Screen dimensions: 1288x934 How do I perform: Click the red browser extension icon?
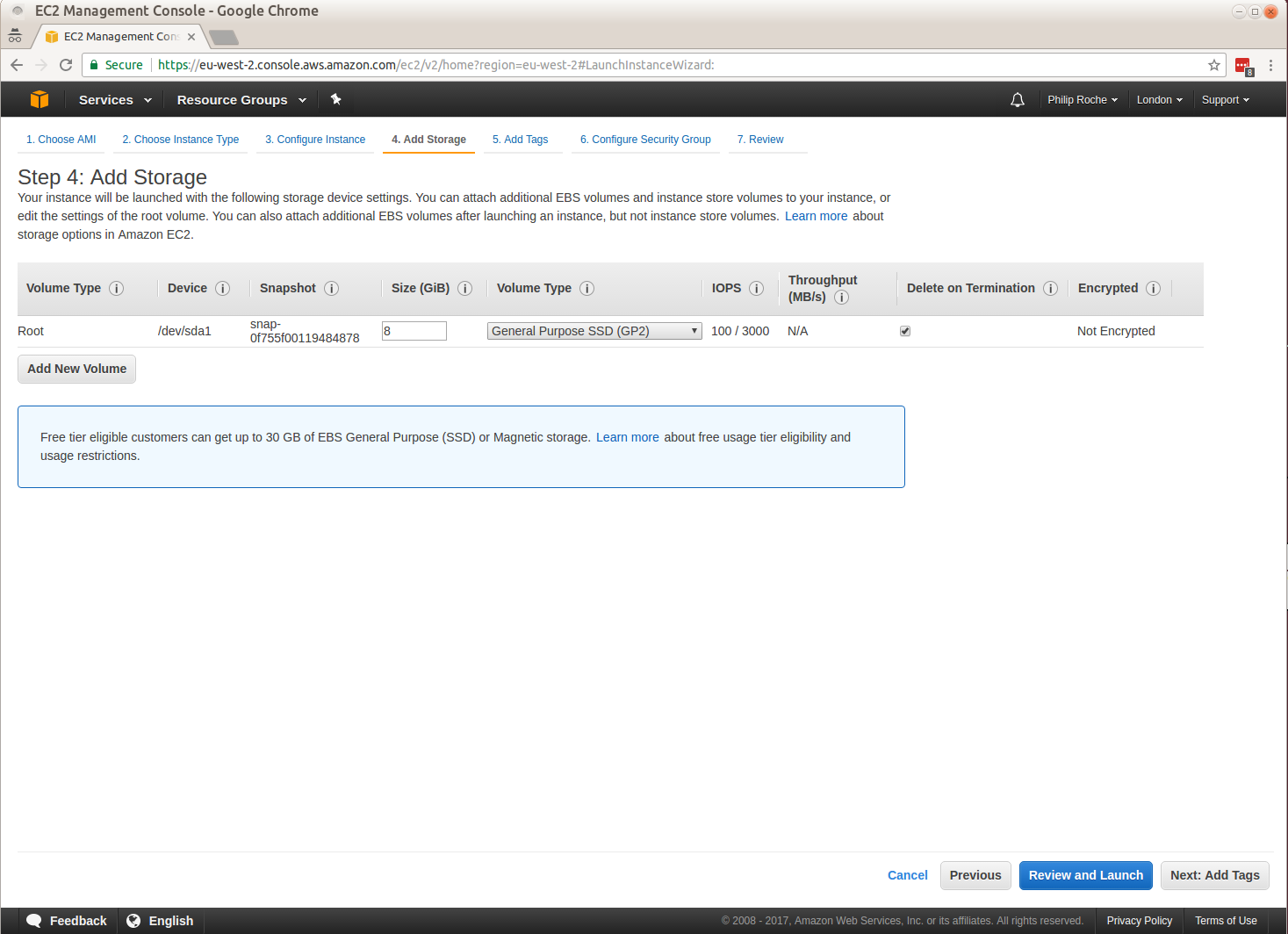(1244, 66)
